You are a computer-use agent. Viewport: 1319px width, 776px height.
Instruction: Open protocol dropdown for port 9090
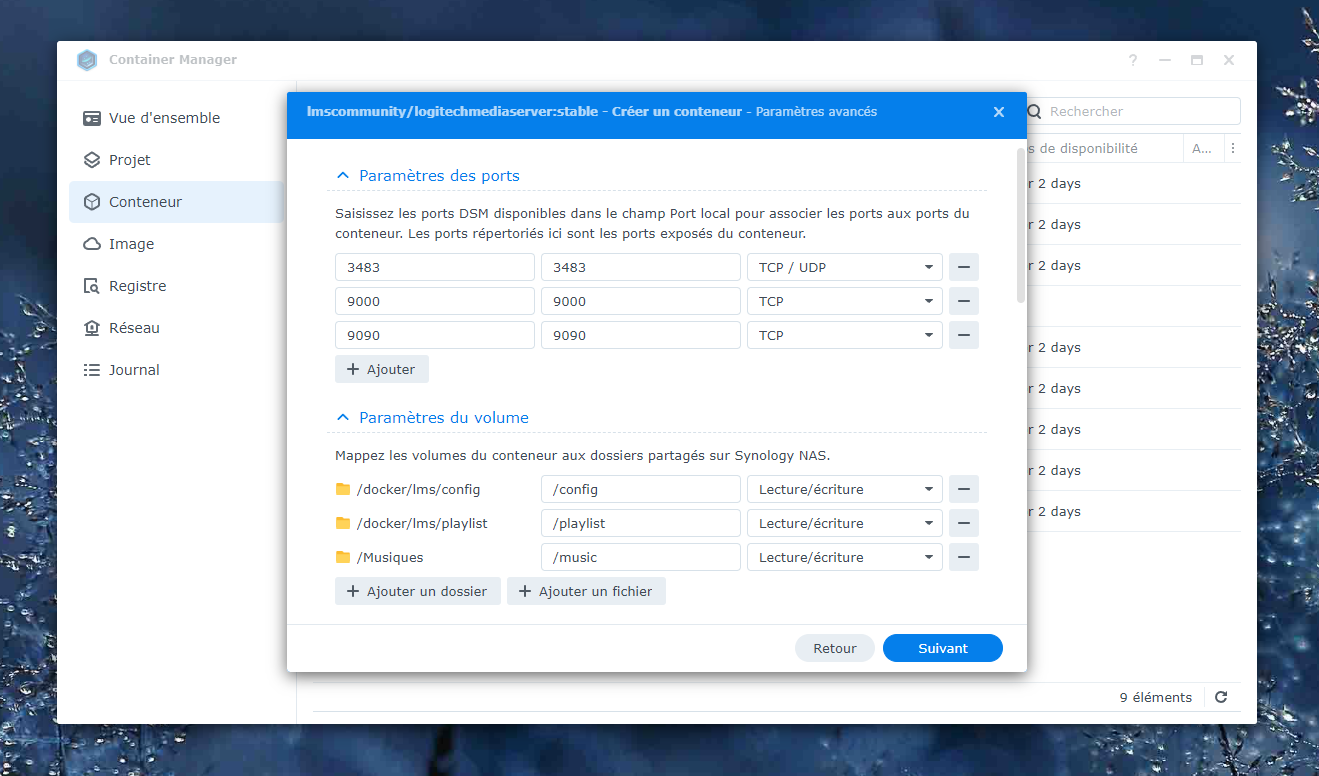[x=845, y=335]
